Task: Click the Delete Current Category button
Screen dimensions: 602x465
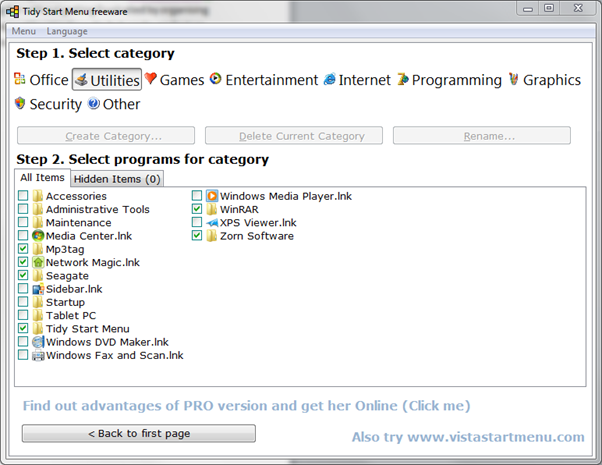Action: (294, 136)
